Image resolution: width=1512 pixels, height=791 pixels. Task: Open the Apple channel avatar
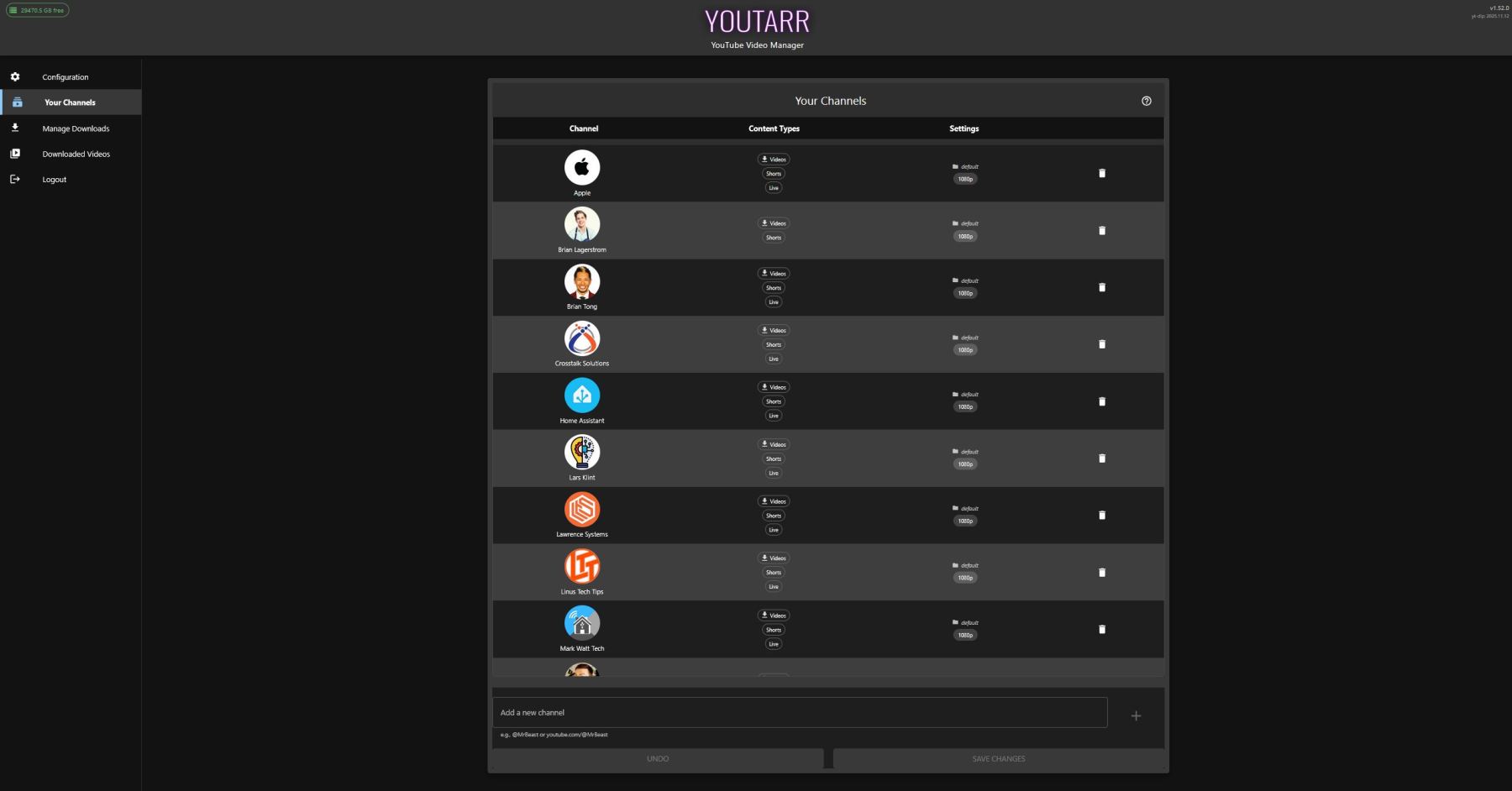(x=582, y=168)
